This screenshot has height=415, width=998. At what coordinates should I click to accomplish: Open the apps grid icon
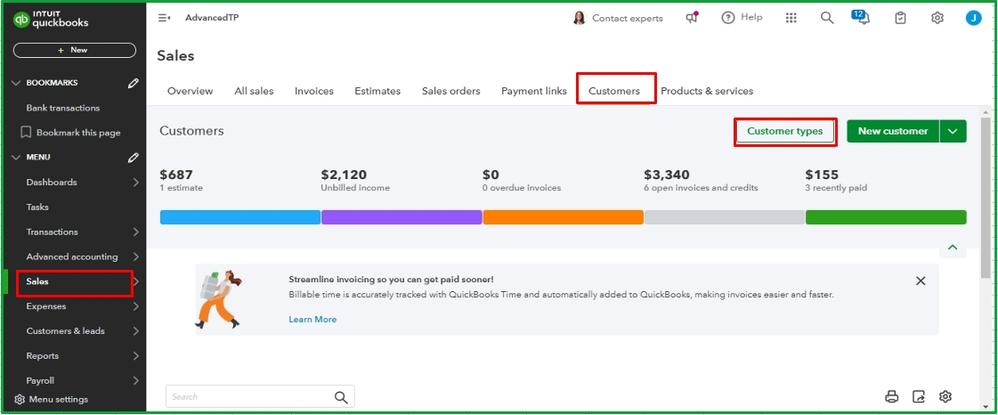click(x=791, y=18)
